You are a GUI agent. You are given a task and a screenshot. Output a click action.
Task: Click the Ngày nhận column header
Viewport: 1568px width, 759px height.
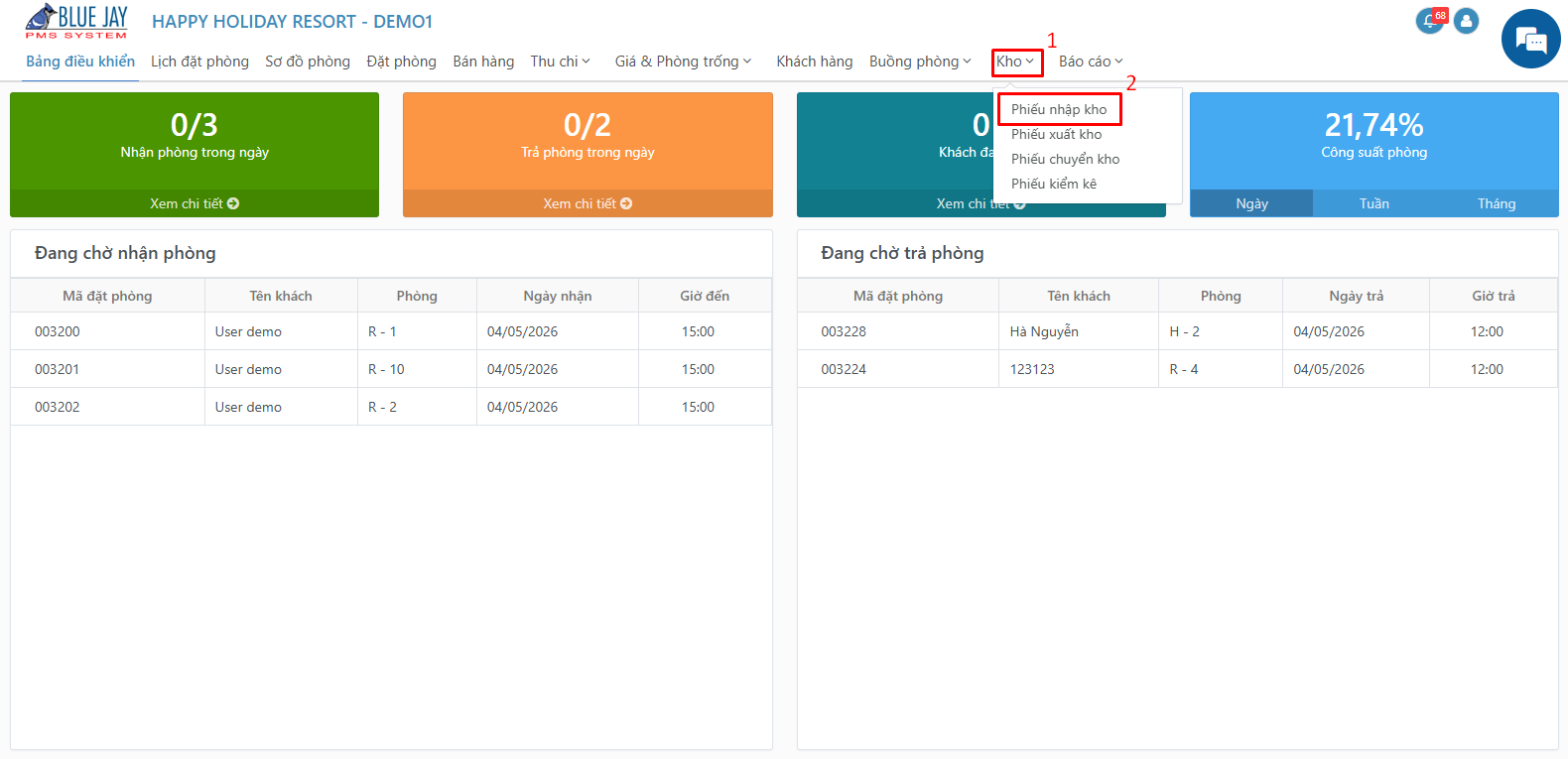pos(558,296)
